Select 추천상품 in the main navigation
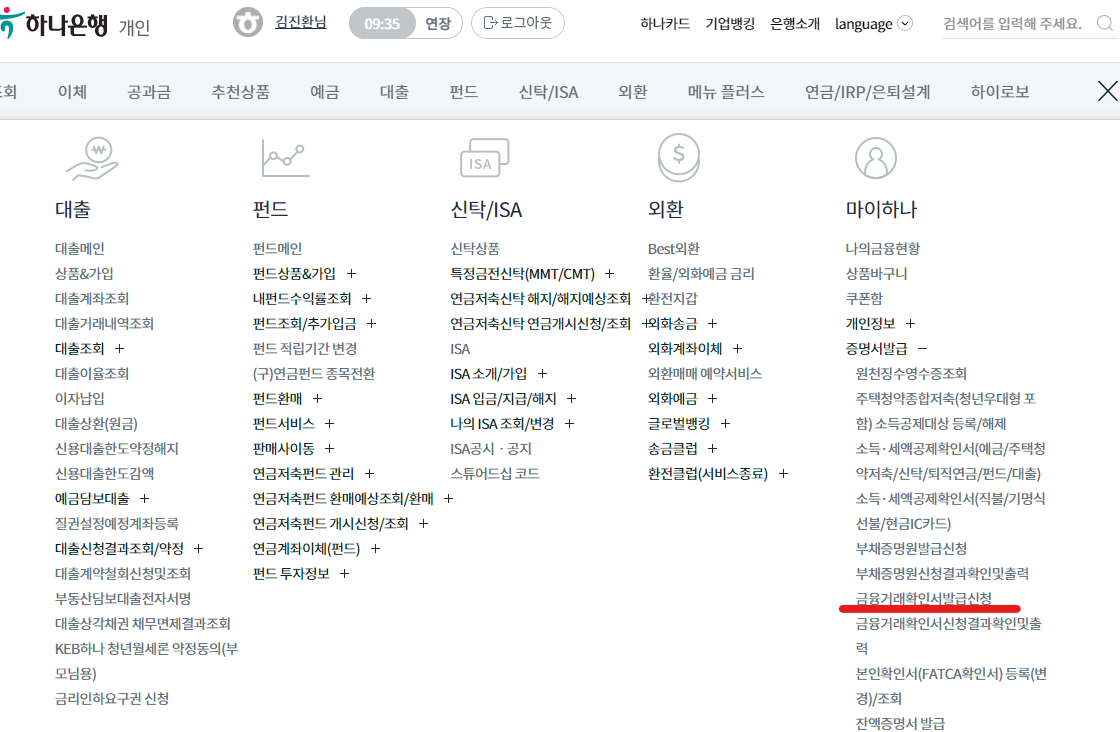The image size is (1120, 732). tap(240, 91)
